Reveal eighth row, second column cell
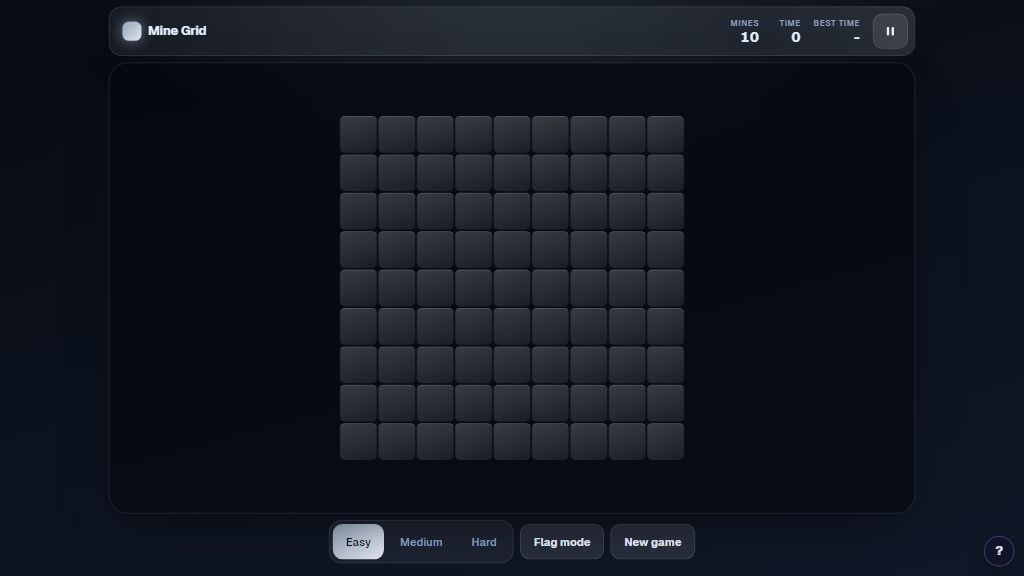This screenshot has width=1024, height=576. point(397,403)
